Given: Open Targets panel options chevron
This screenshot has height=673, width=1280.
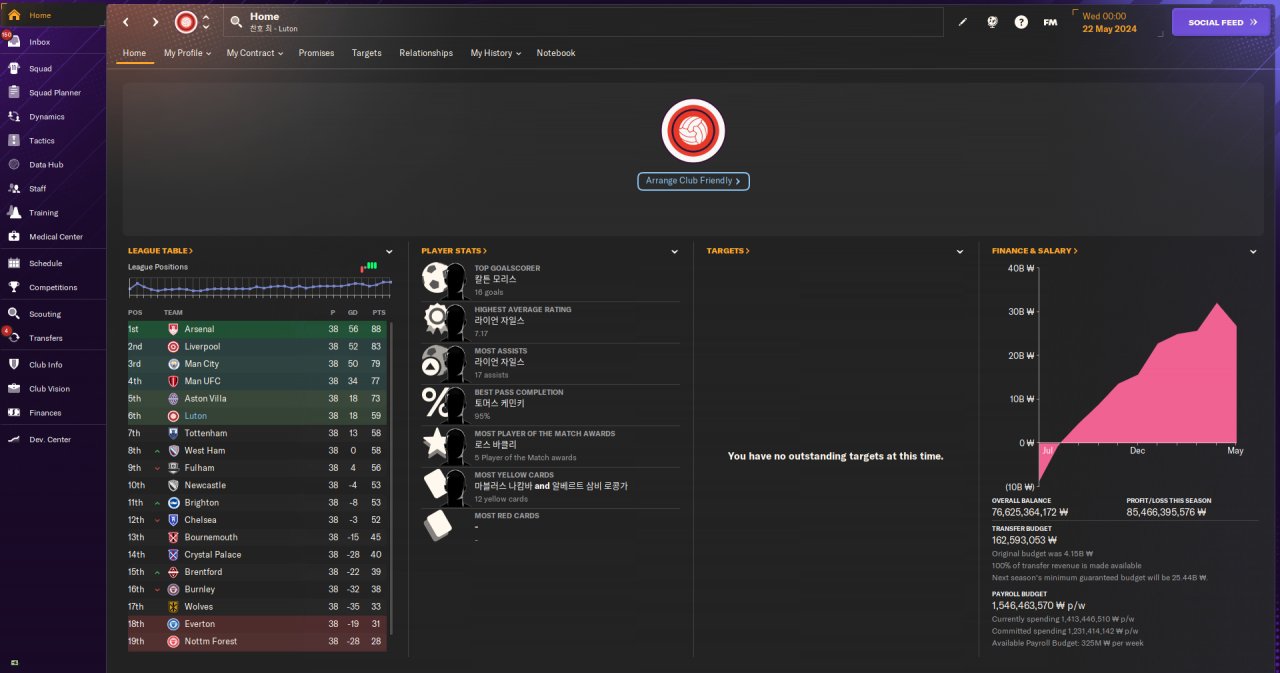Looking at the screenshot, I should (x=960, y=252).
